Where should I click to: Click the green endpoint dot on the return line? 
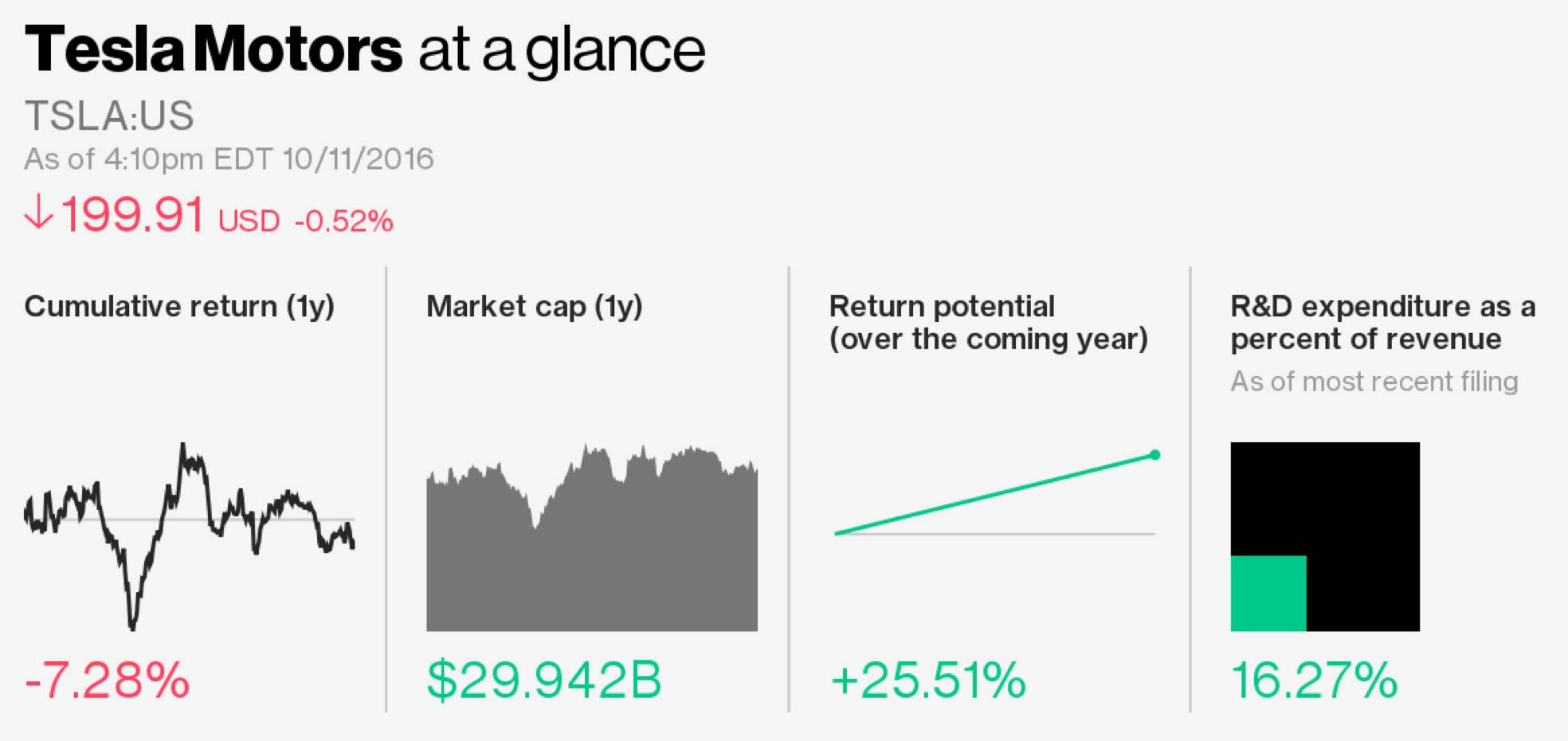pyautogui.click(x=1154, y=455)
